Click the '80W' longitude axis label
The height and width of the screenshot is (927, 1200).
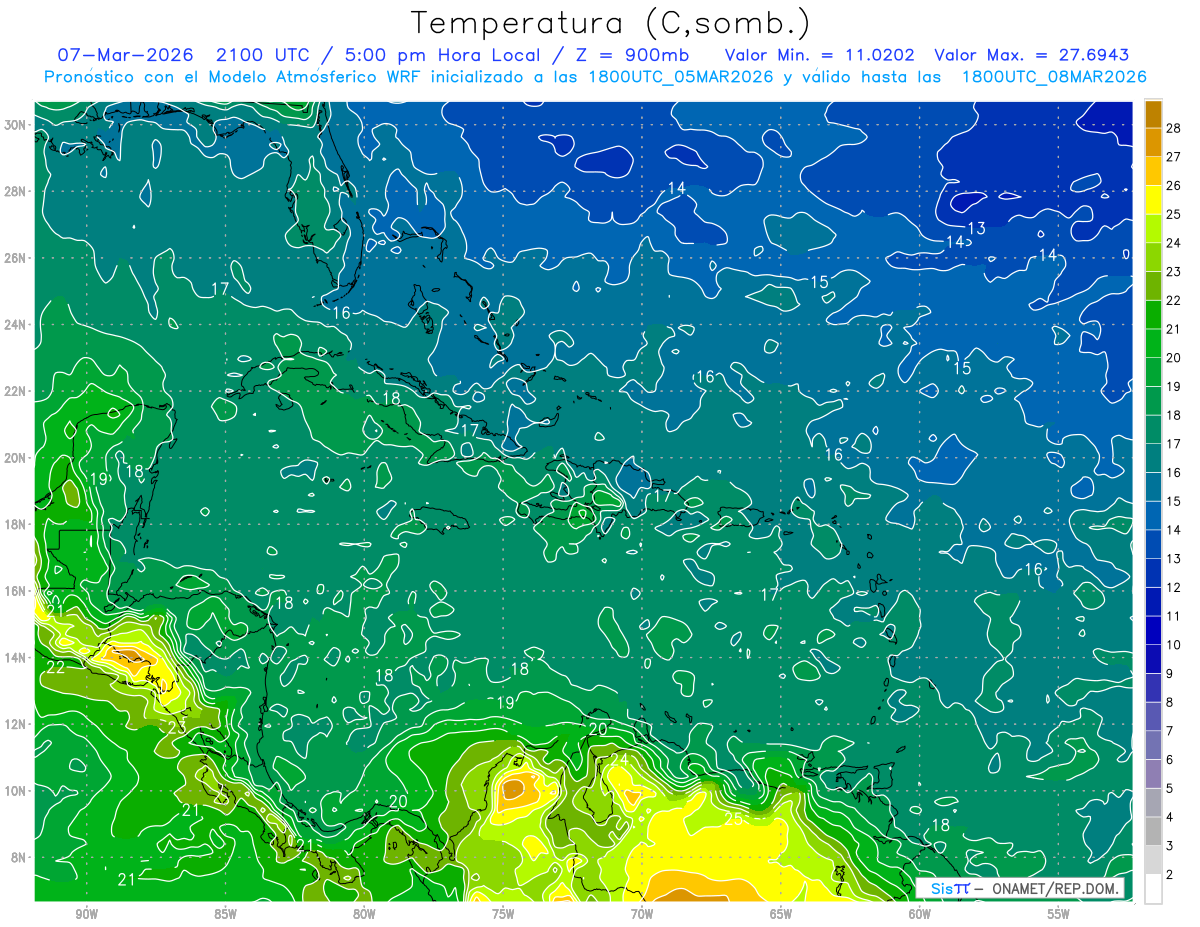click(x=364, y=915)
